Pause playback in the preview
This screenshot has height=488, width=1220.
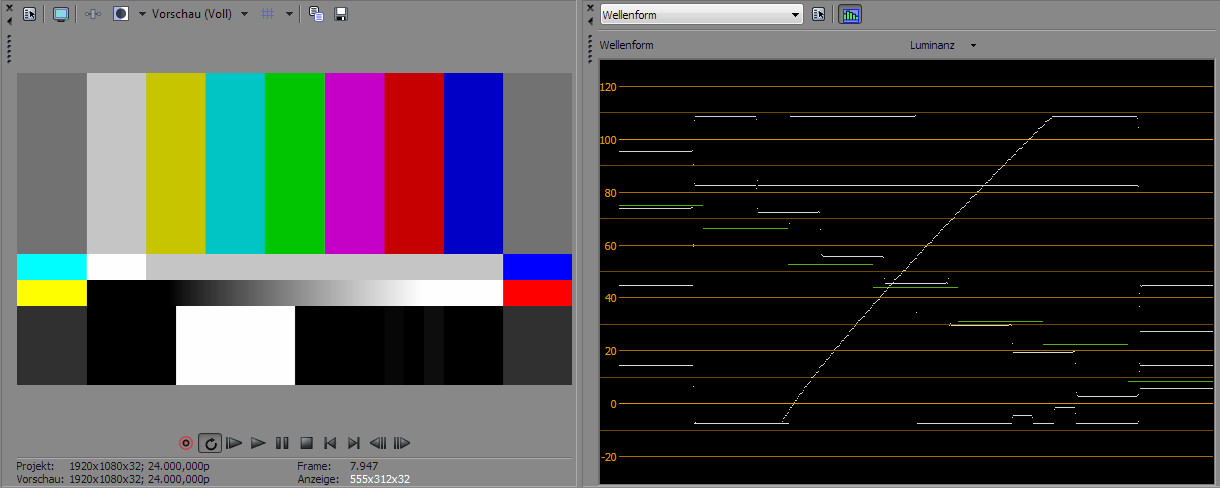pos(282,442)
